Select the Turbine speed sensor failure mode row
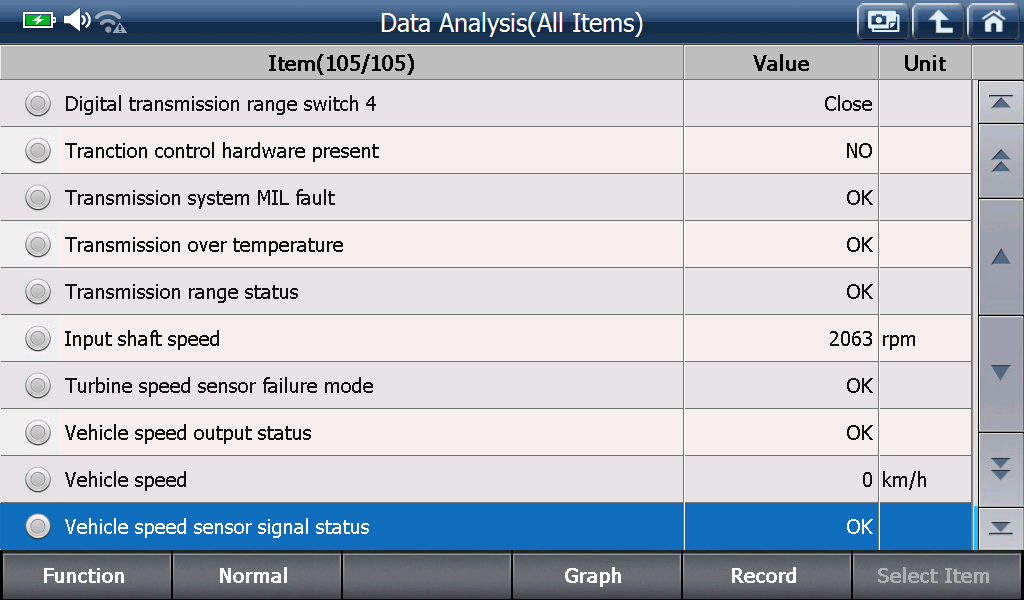The width and height of the screenshot is (1024, 600). click(486, 386)
